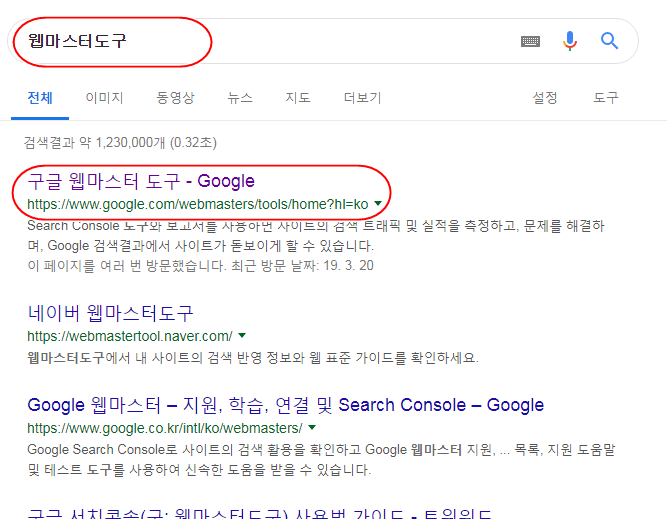Click the 최근 방문 날짜: 19. 3. 20 text
The height and width of the screenshot is (519, 667).
click(302, 266)
